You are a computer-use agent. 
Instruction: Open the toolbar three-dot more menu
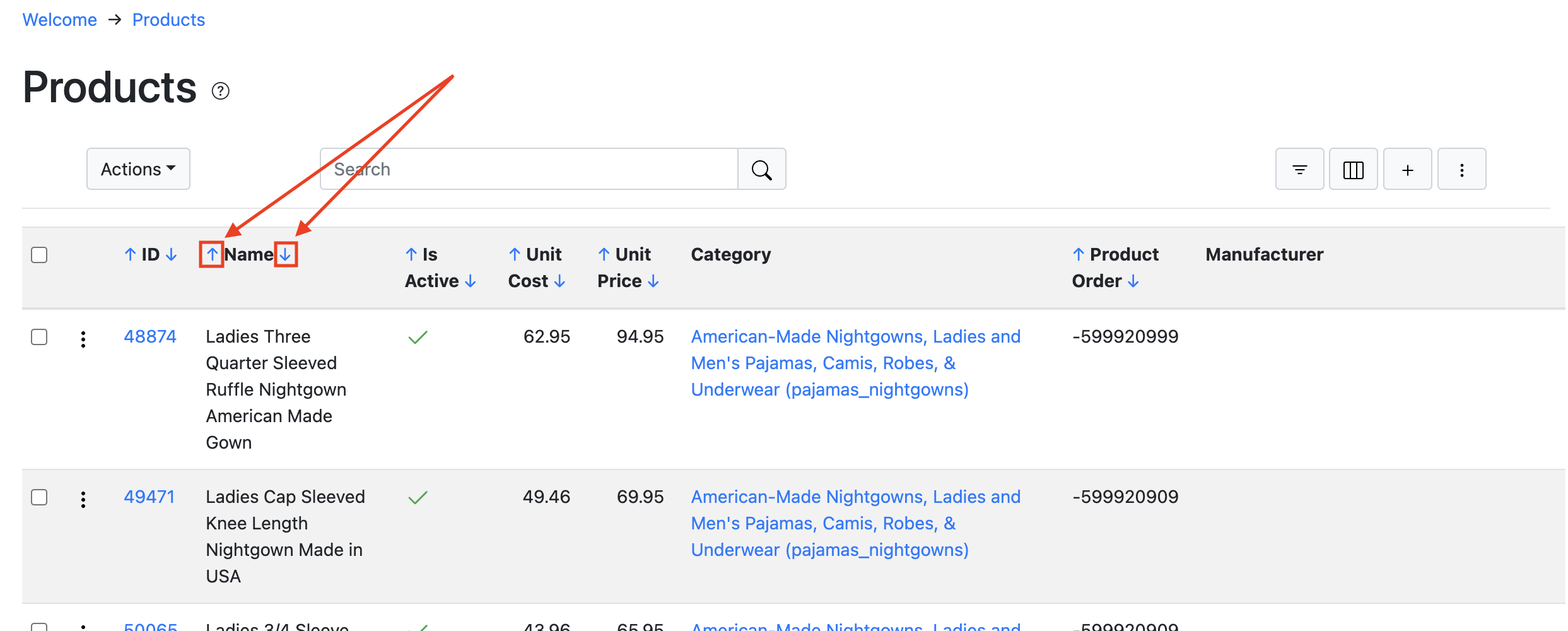(x=1461, y=169)
